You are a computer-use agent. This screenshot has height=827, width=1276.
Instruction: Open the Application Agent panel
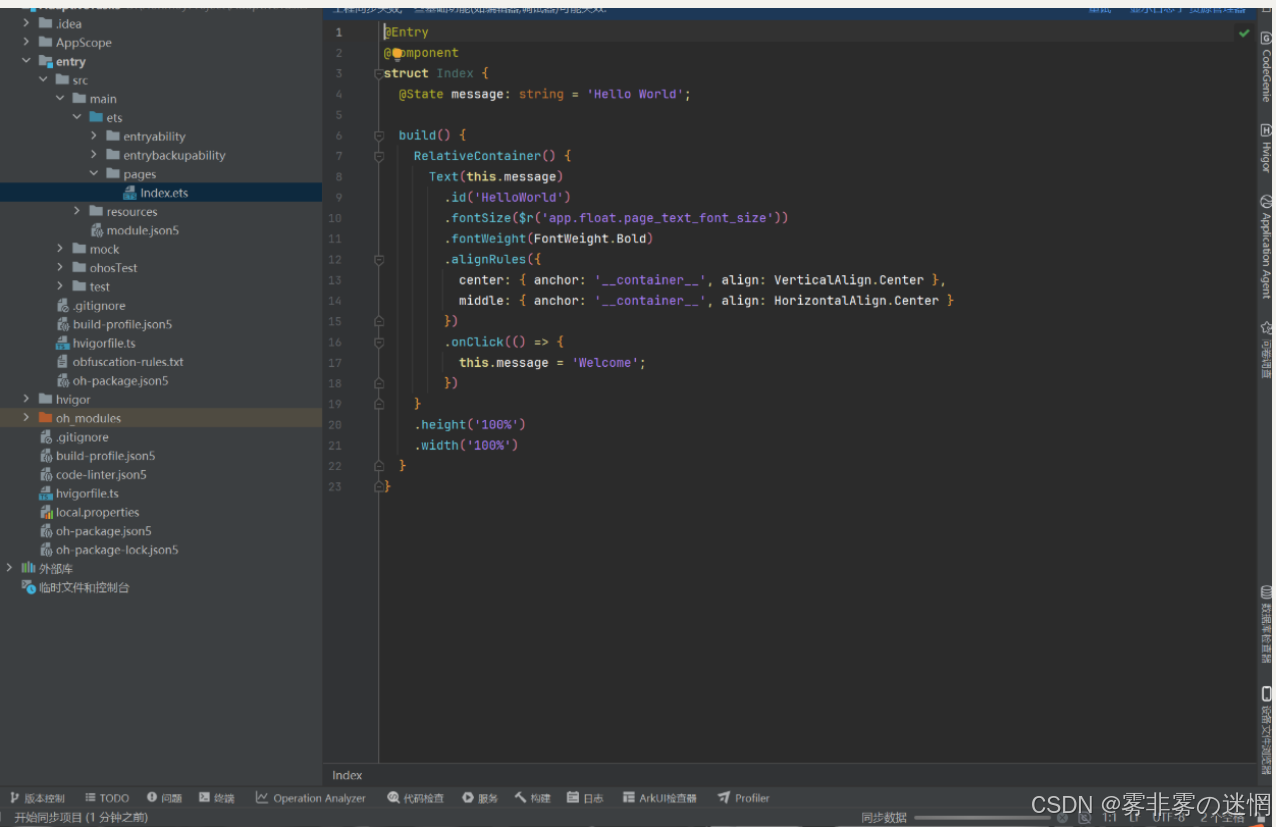(x=1265, y=248)
